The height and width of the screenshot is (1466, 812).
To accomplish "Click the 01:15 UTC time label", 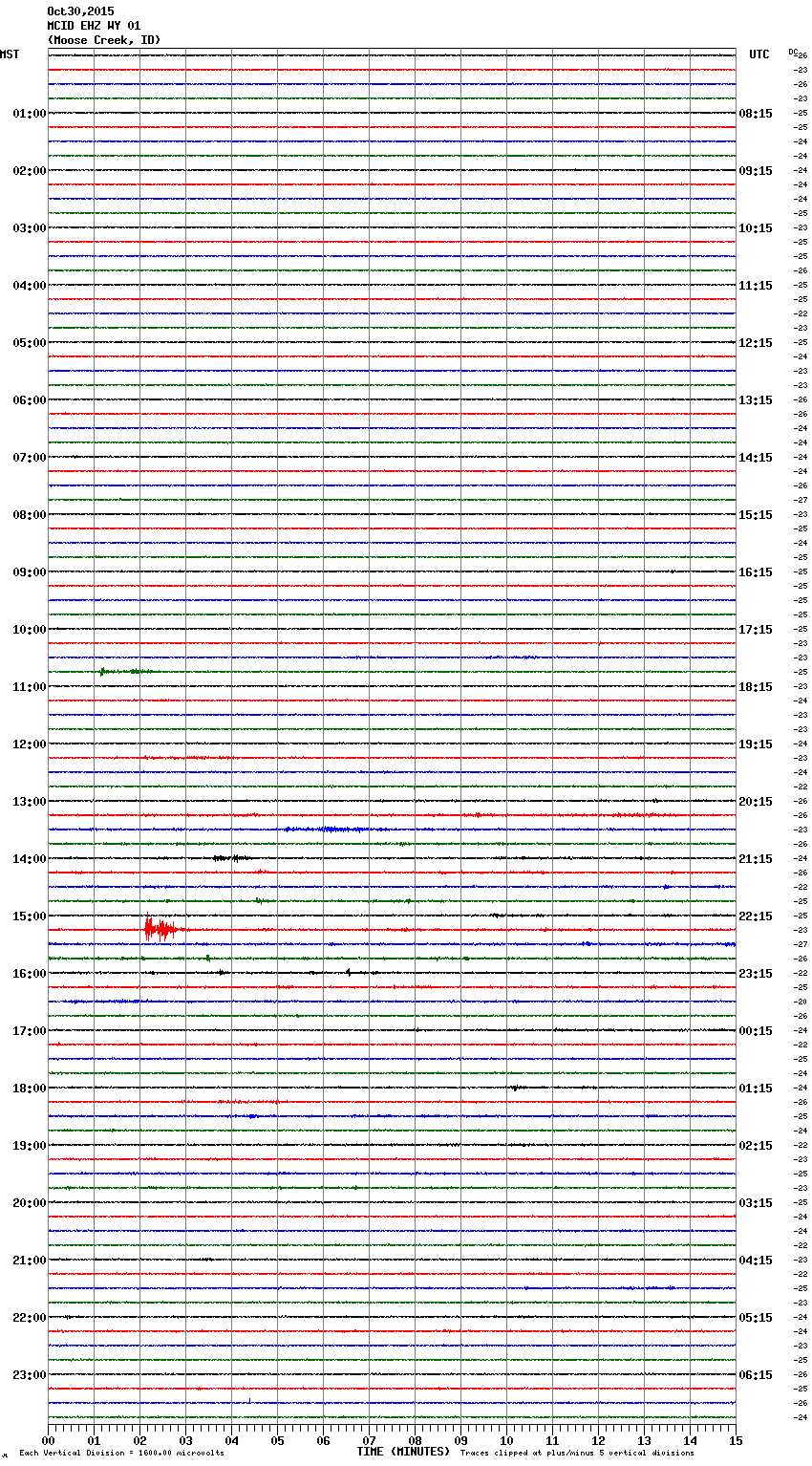I will click(756, 1089).
